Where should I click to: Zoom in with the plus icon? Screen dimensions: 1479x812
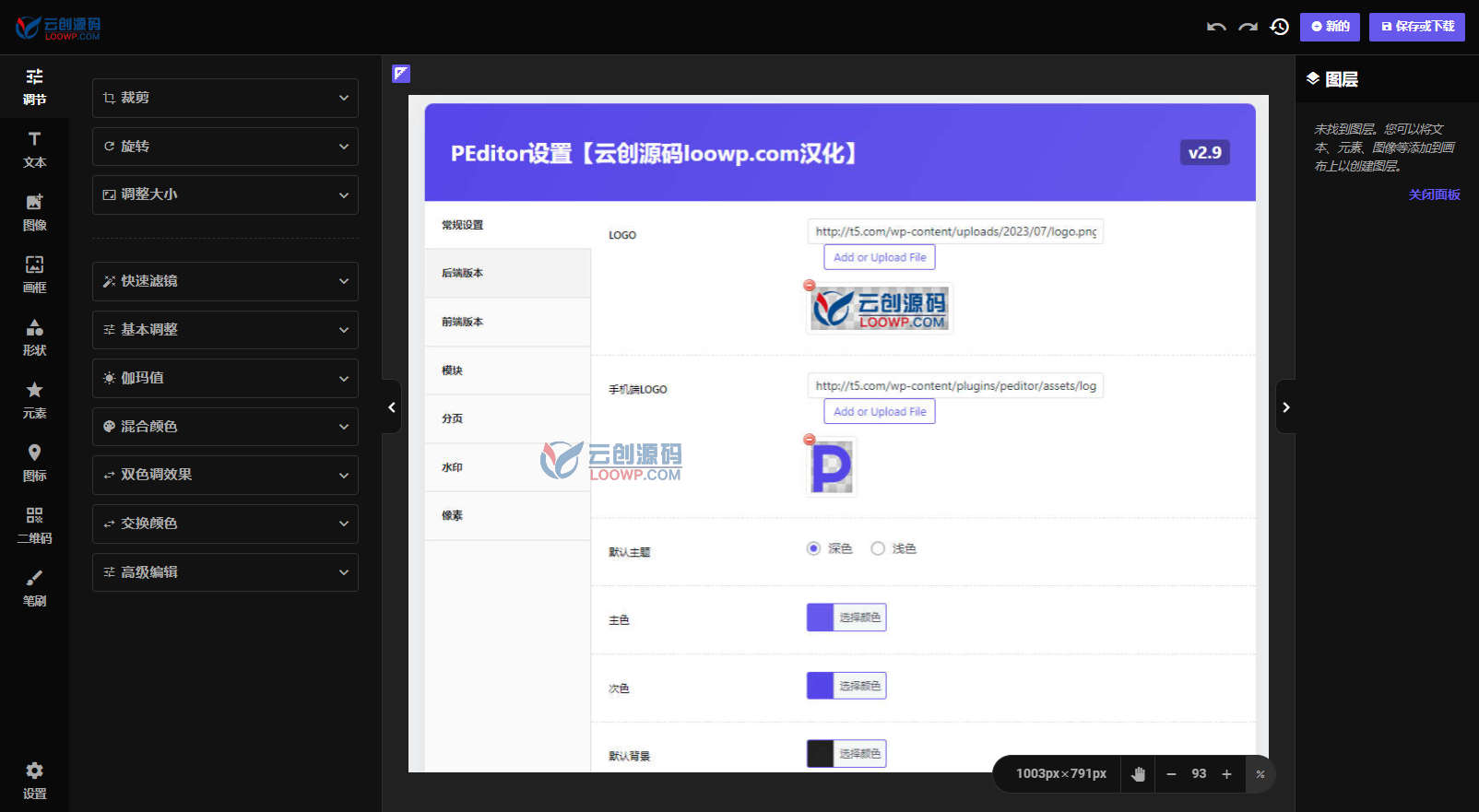click(1226, 774)
